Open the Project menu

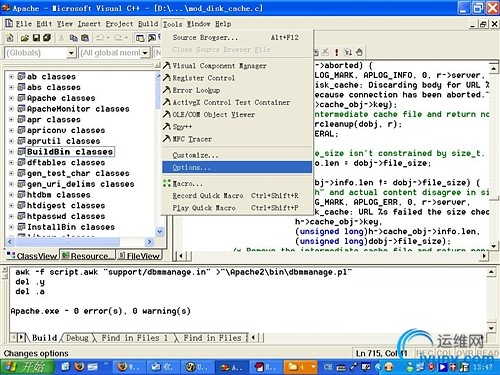pos(119,24)
